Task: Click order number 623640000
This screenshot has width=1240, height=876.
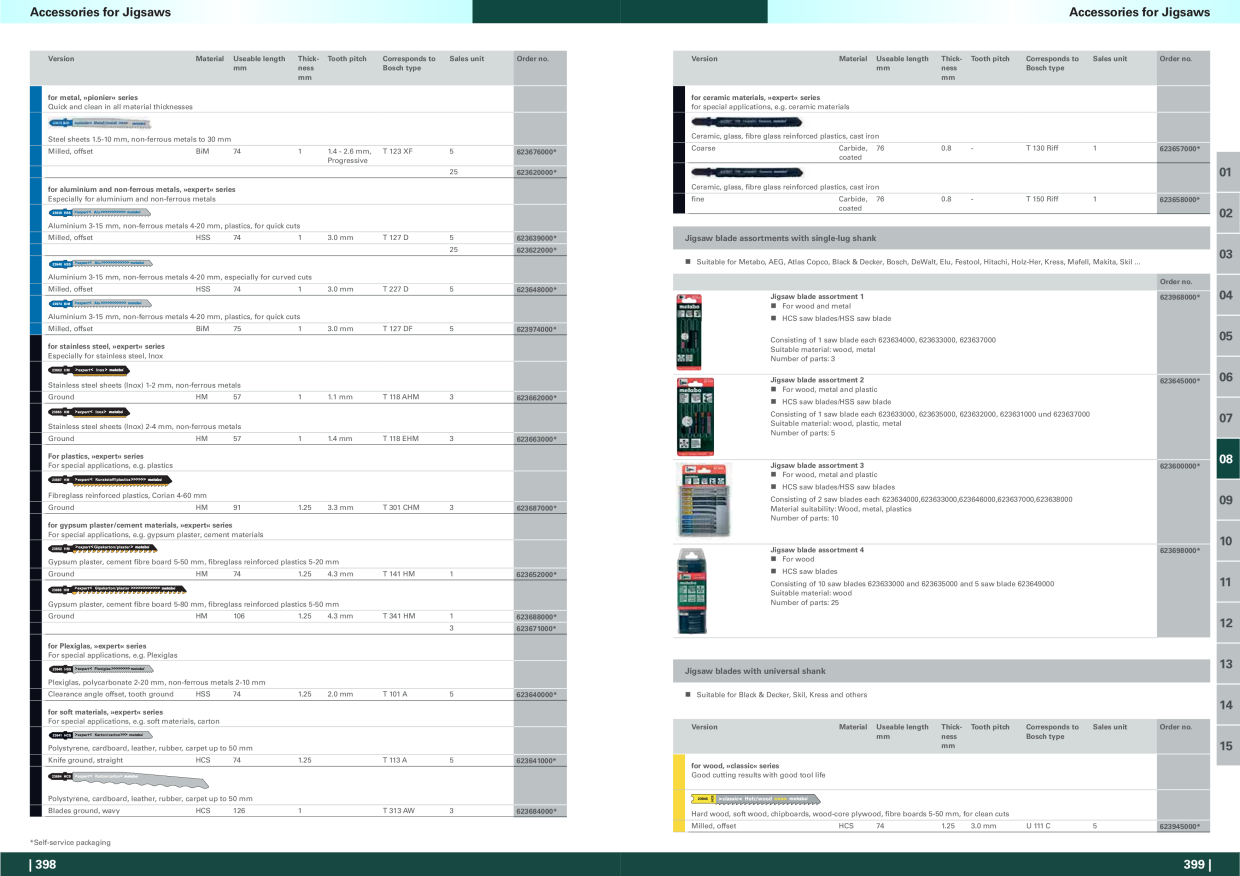Action: (536, 694)
